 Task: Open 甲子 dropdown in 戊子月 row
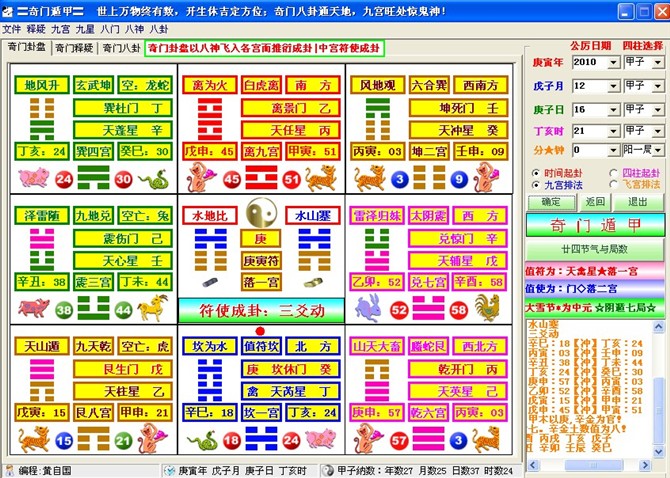pyautogui.click(x=658, y=86)
